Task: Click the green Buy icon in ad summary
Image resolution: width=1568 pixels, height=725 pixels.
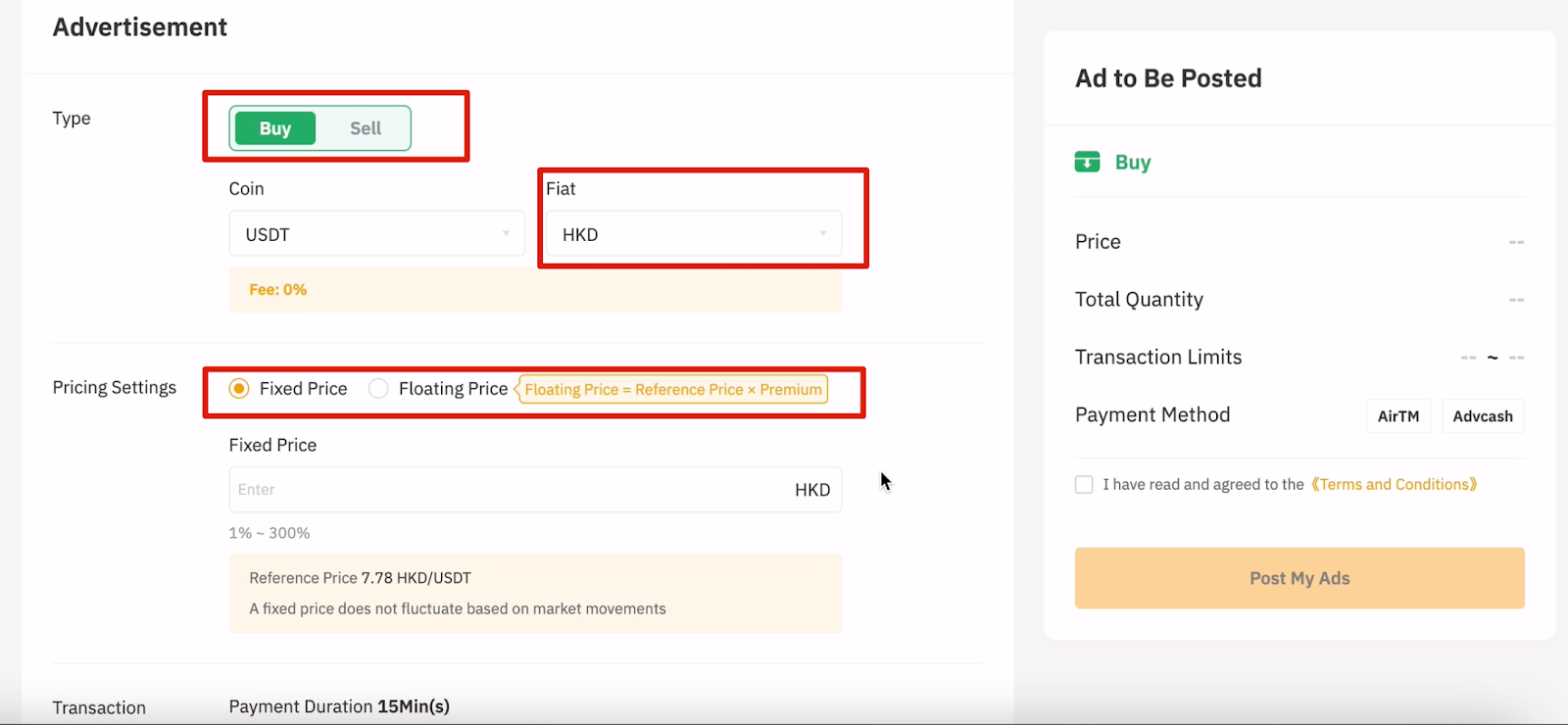Action: [1087, 162]
